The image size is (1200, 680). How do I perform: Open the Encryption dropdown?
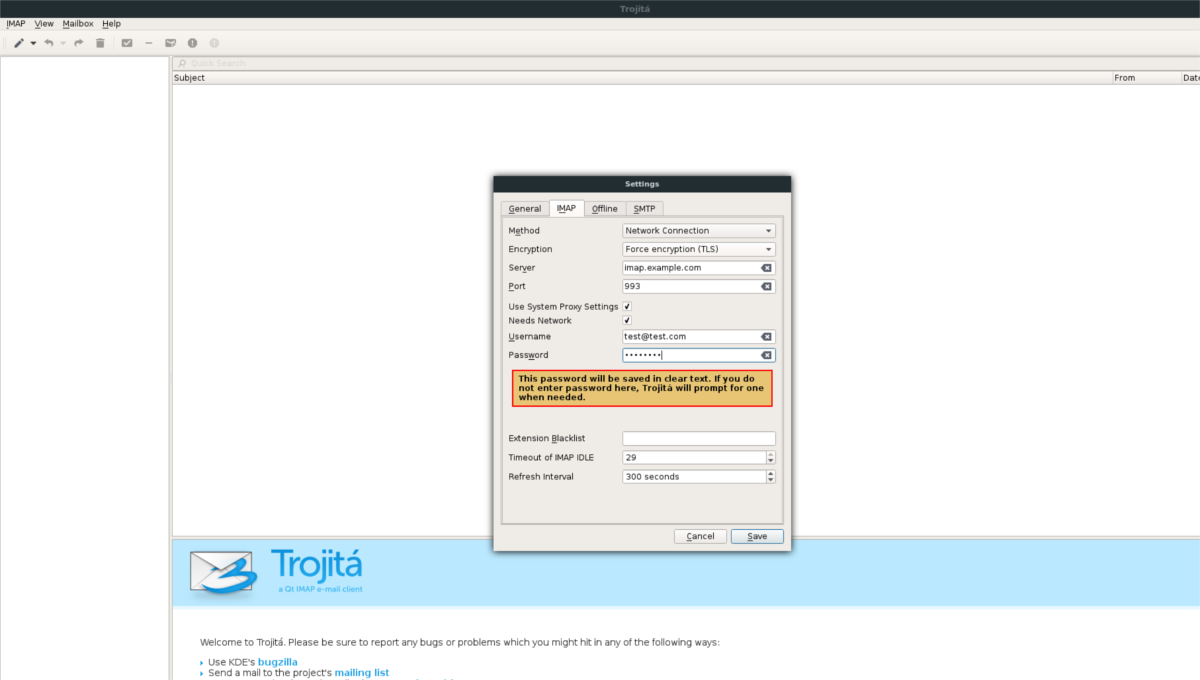(698, 249)
